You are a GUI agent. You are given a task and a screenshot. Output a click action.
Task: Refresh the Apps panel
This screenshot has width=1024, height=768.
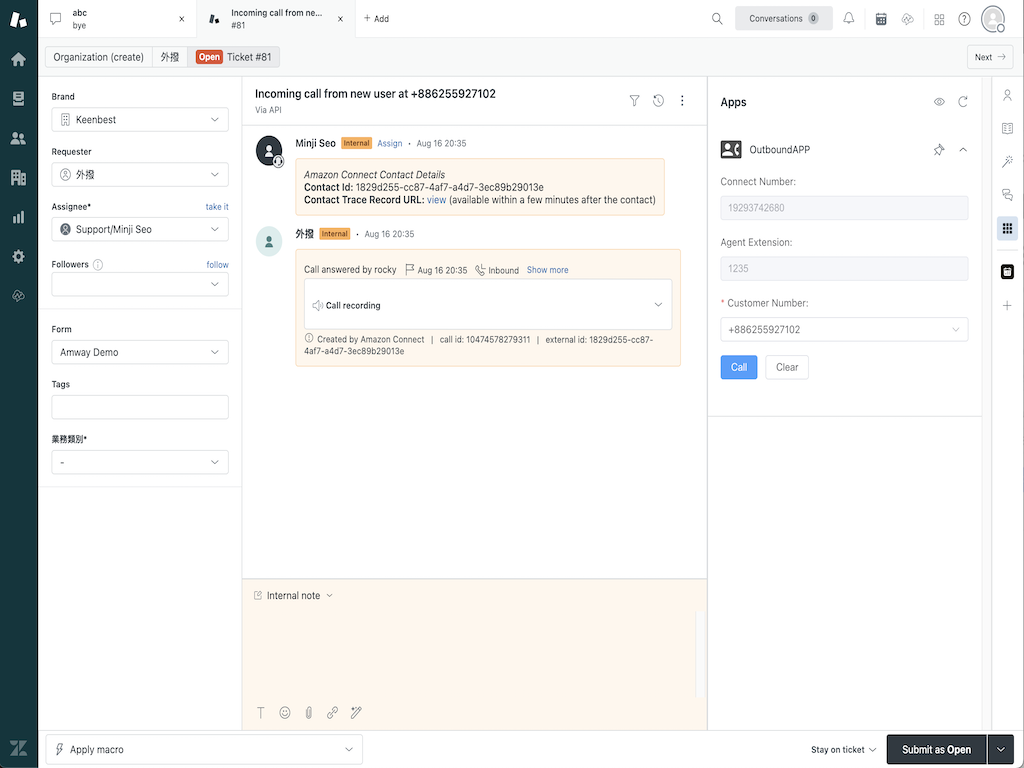pyautogui.click(x=963, y=102)
